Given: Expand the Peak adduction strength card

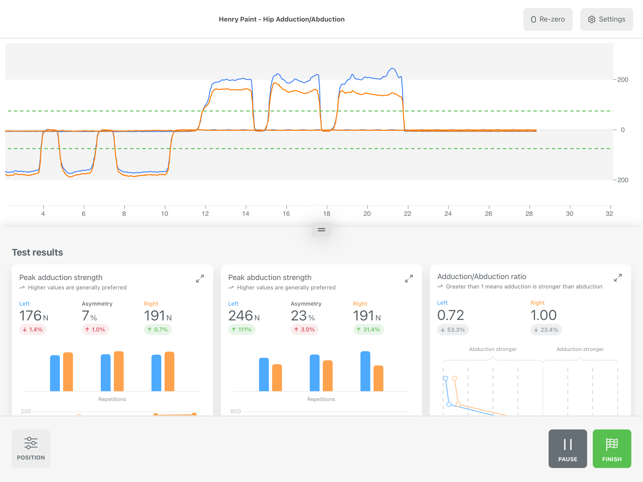Looking at the screenshot, I should (200, 279).
